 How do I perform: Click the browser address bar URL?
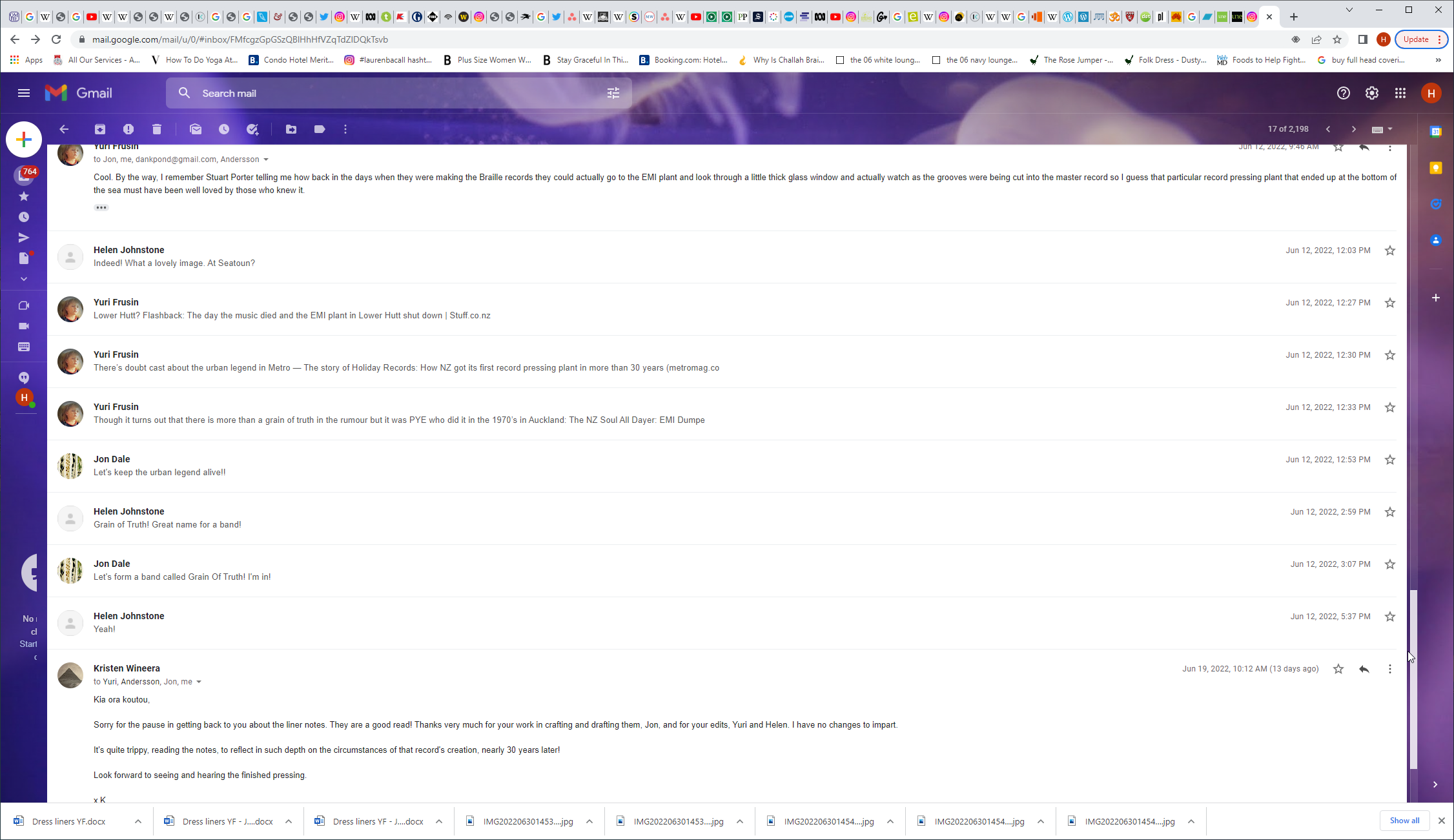coord(240,39)
